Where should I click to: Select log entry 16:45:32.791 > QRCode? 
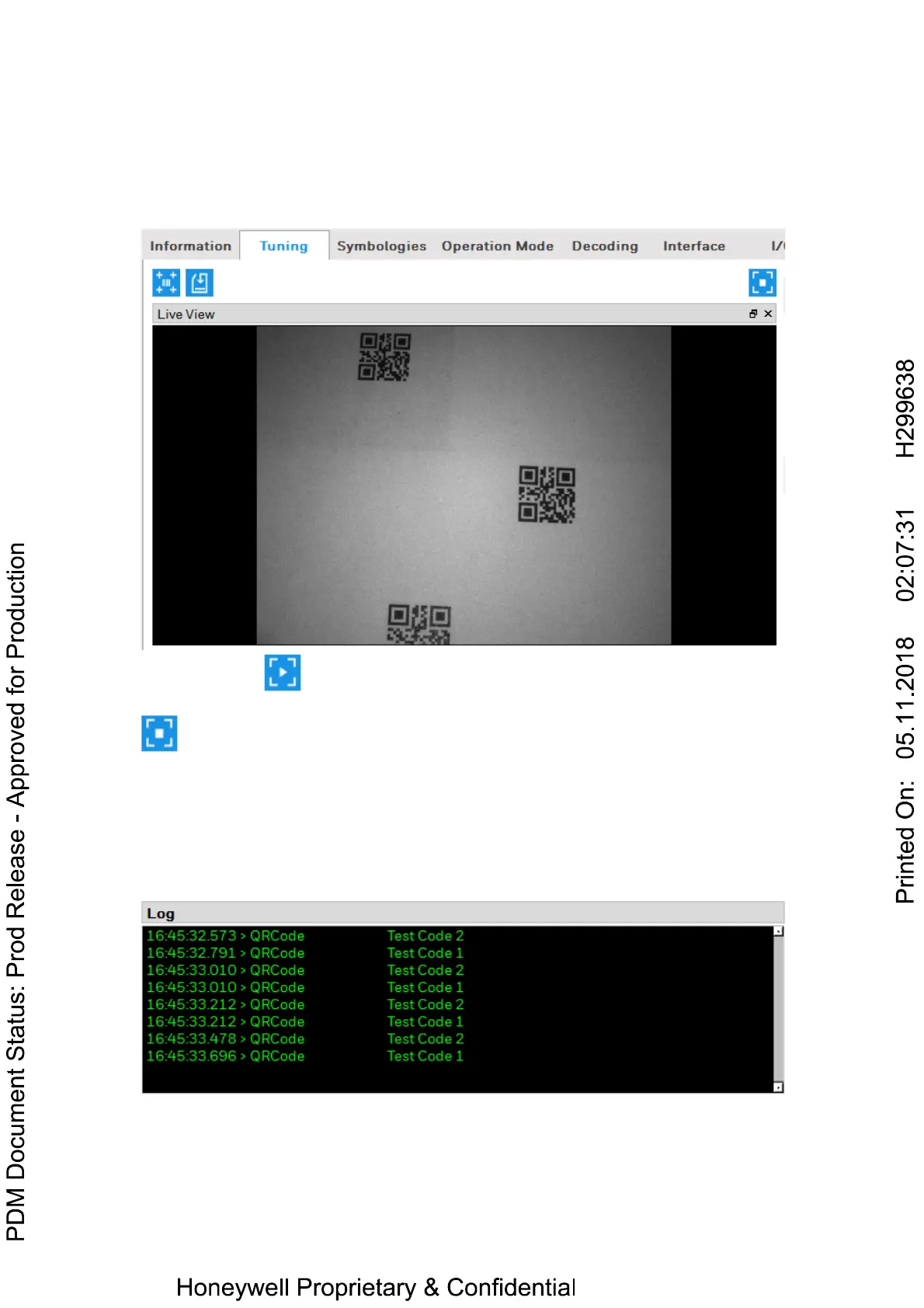pos(225,953)
